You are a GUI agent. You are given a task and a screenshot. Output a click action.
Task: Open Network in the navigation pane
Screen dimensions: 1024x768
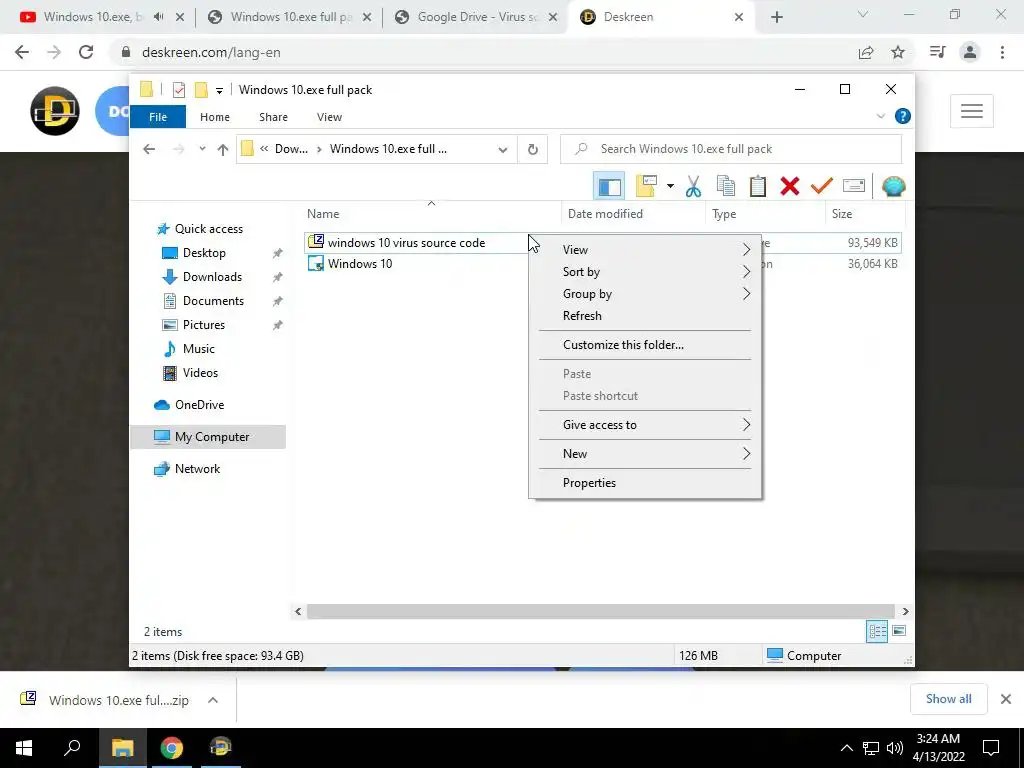[x=197, y=469]
